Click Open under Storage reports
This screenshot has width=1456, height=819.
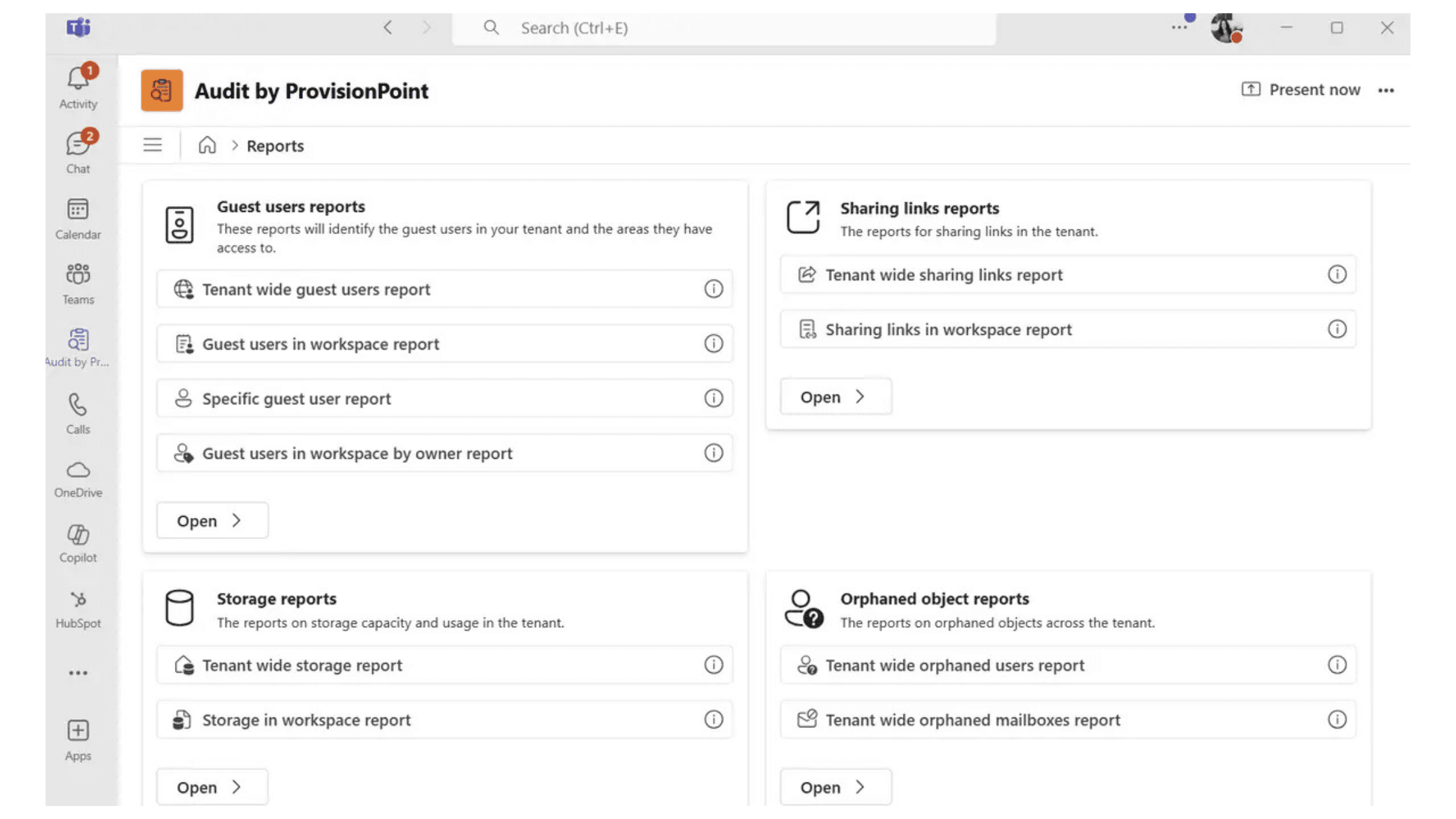click(x=212, y=787)
